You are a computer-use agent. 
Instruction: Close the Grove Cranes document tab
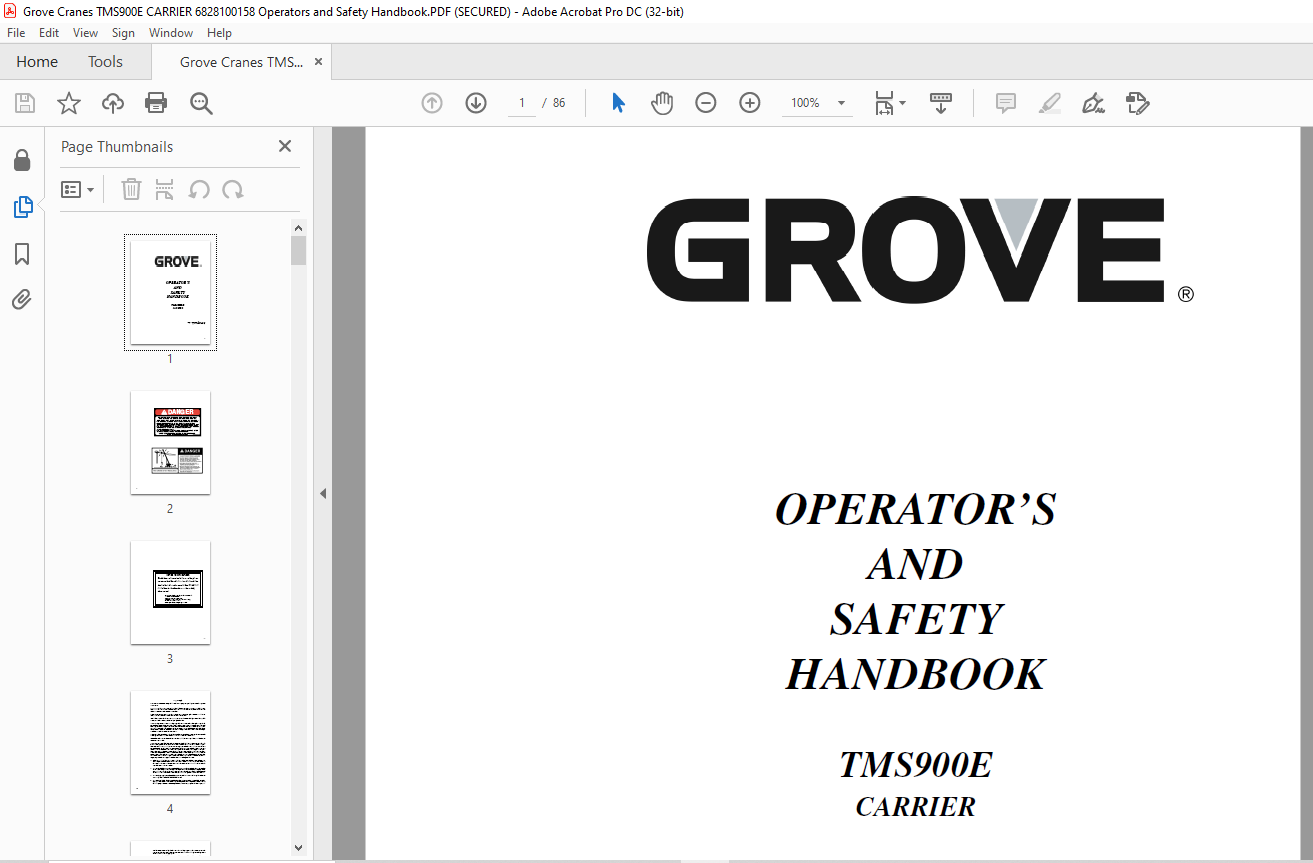[x=318, y=62]
